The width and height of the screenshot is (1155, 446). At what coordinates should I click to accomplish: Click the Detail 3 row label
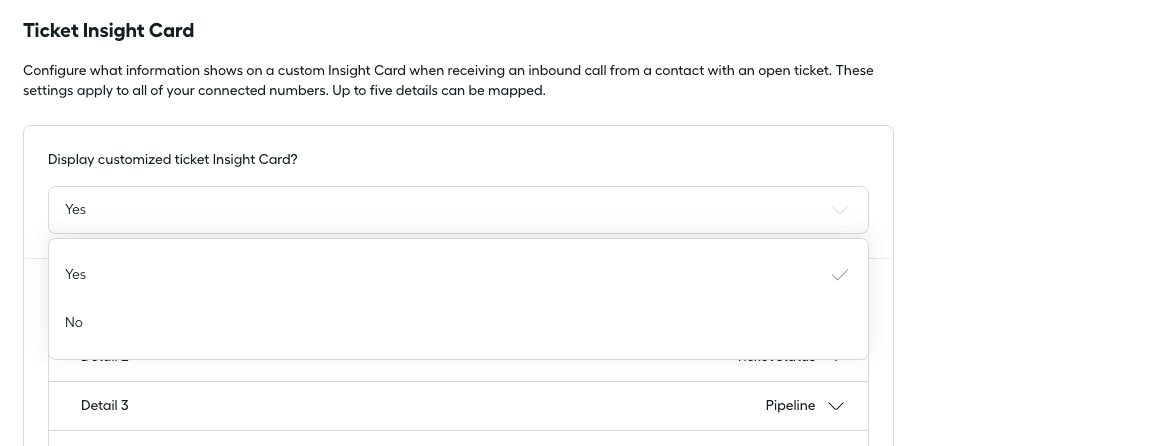(105, 406)
